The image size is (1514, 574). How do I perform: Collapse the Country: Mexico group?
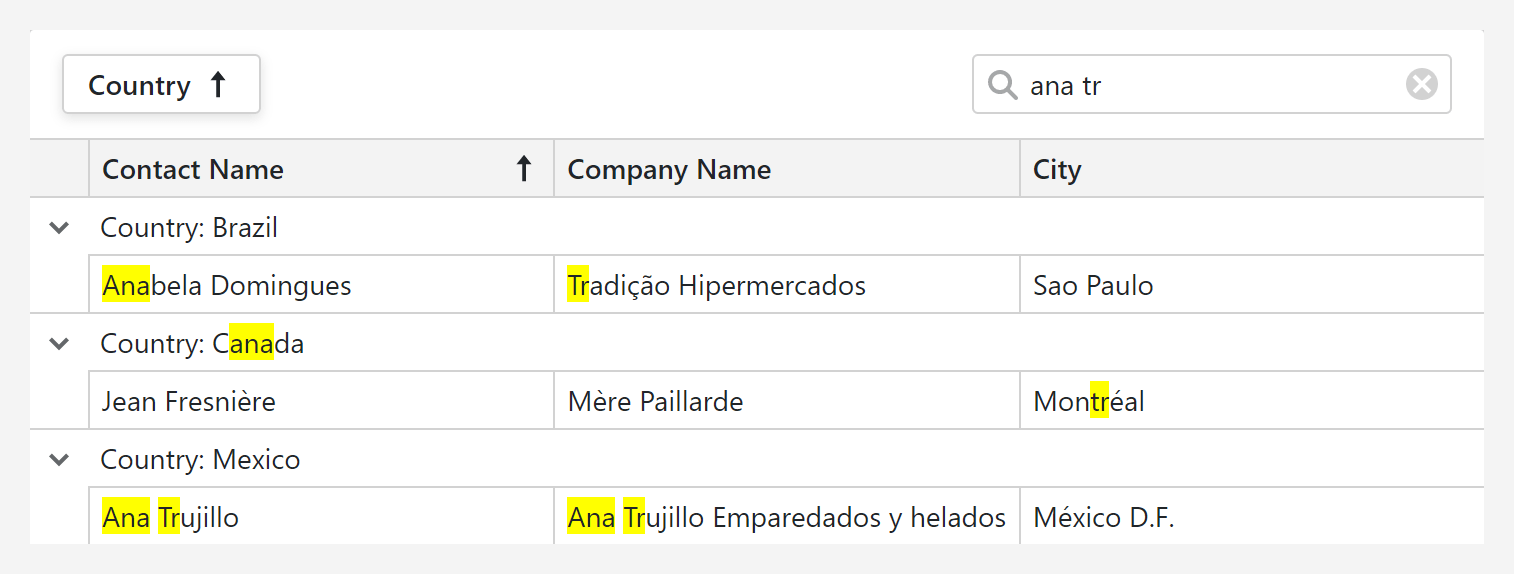[60, 460]
